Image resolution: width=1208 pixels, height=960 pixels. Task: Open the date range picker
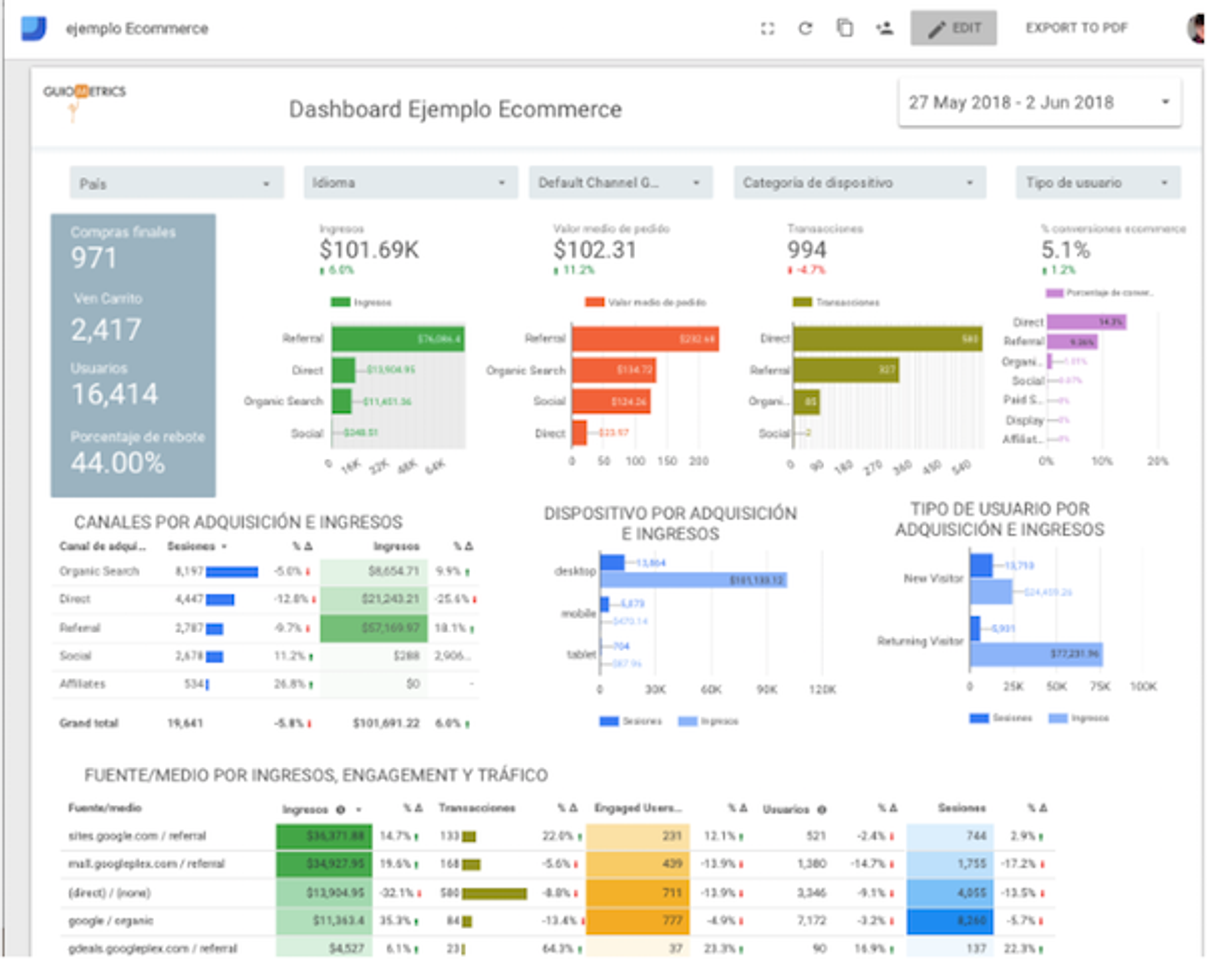[x=1039, y=102]
